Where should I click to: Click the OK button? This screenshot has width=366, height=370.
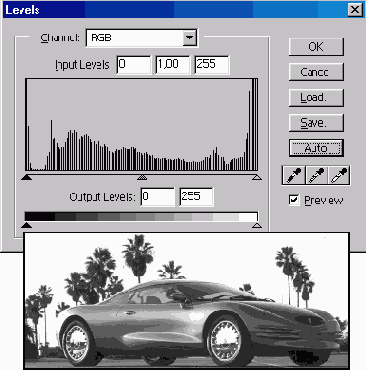(x=316, y=47)
